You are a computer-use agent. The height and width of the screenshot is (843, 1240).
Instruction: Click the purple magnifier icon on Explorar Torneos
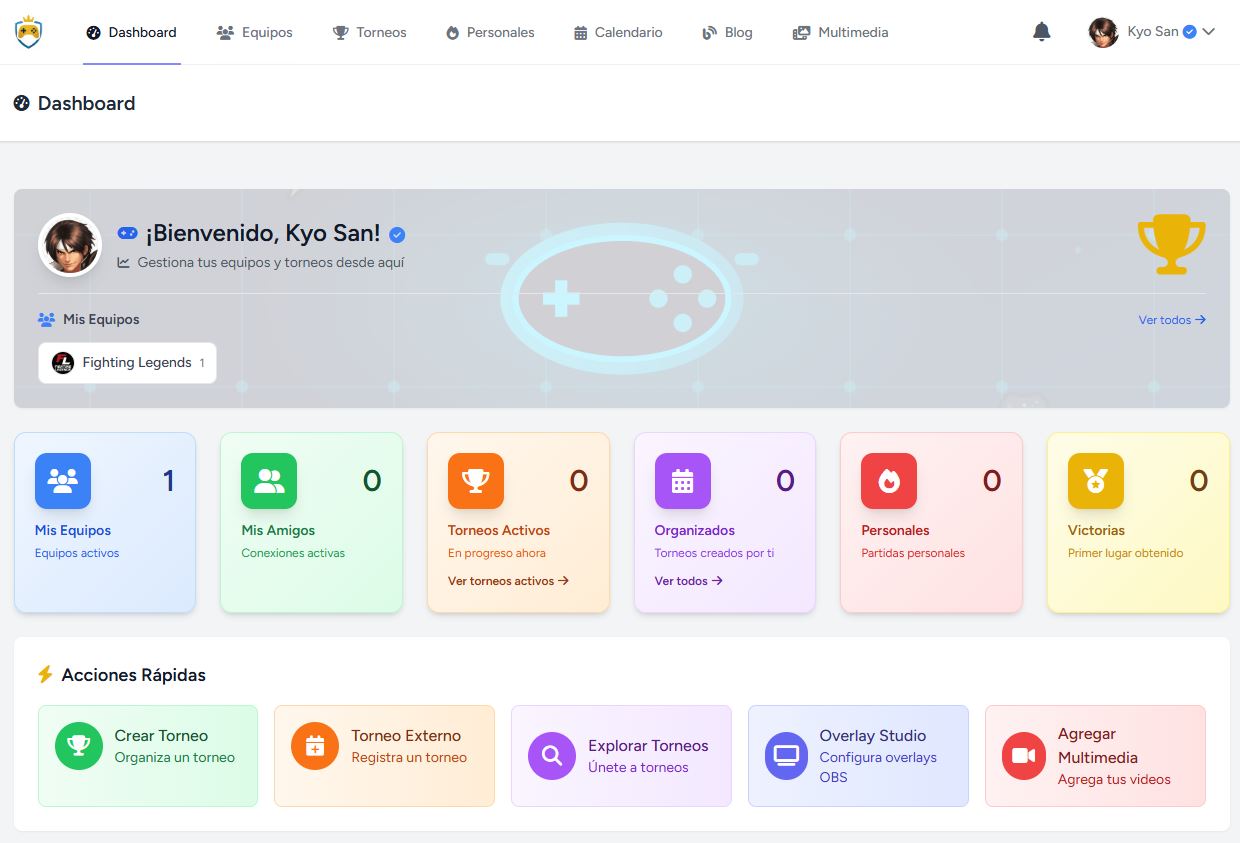pos(552,756)
